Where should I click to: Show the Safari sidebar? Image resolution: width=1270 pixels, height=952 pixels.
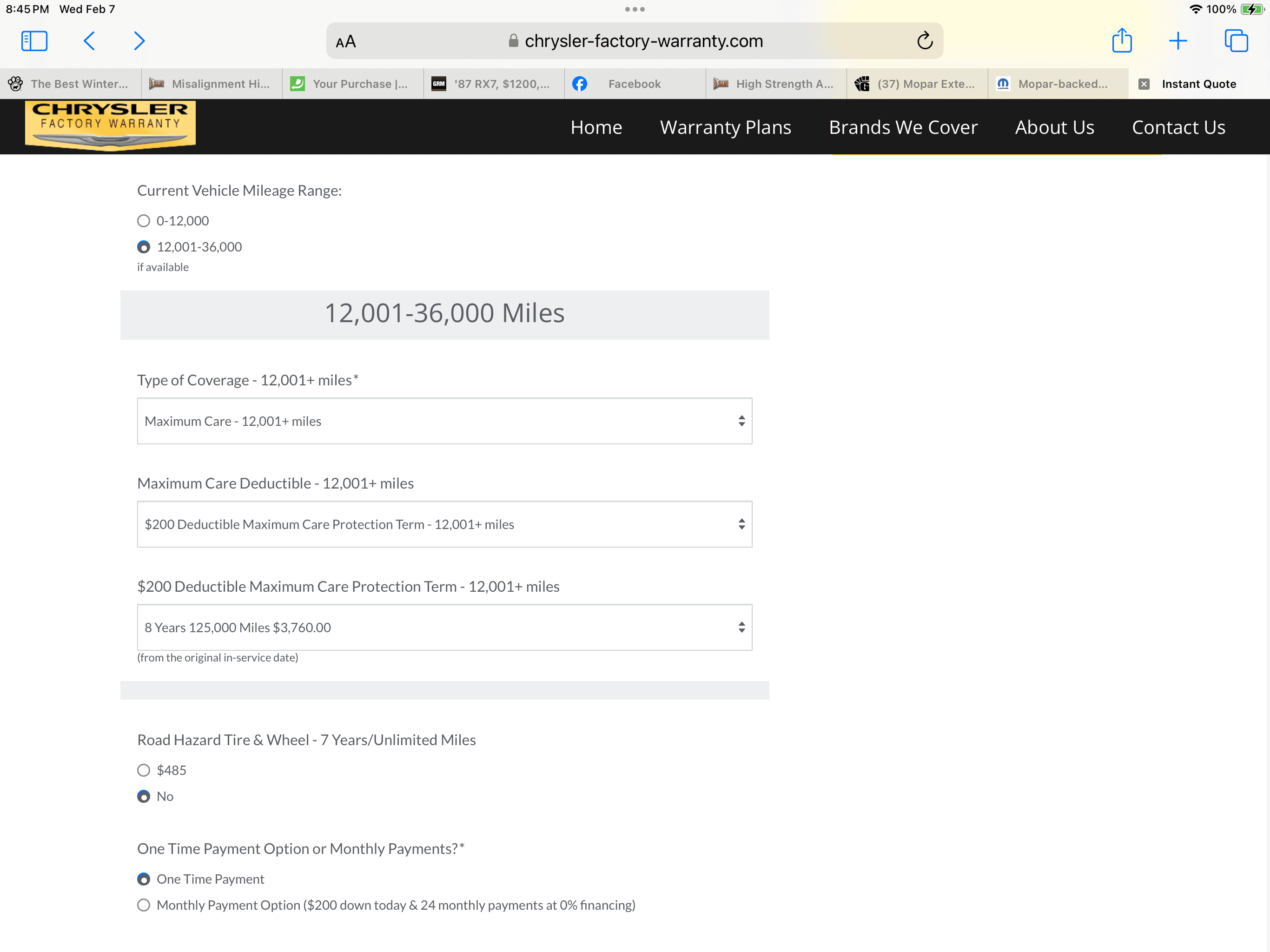point(34,41)
